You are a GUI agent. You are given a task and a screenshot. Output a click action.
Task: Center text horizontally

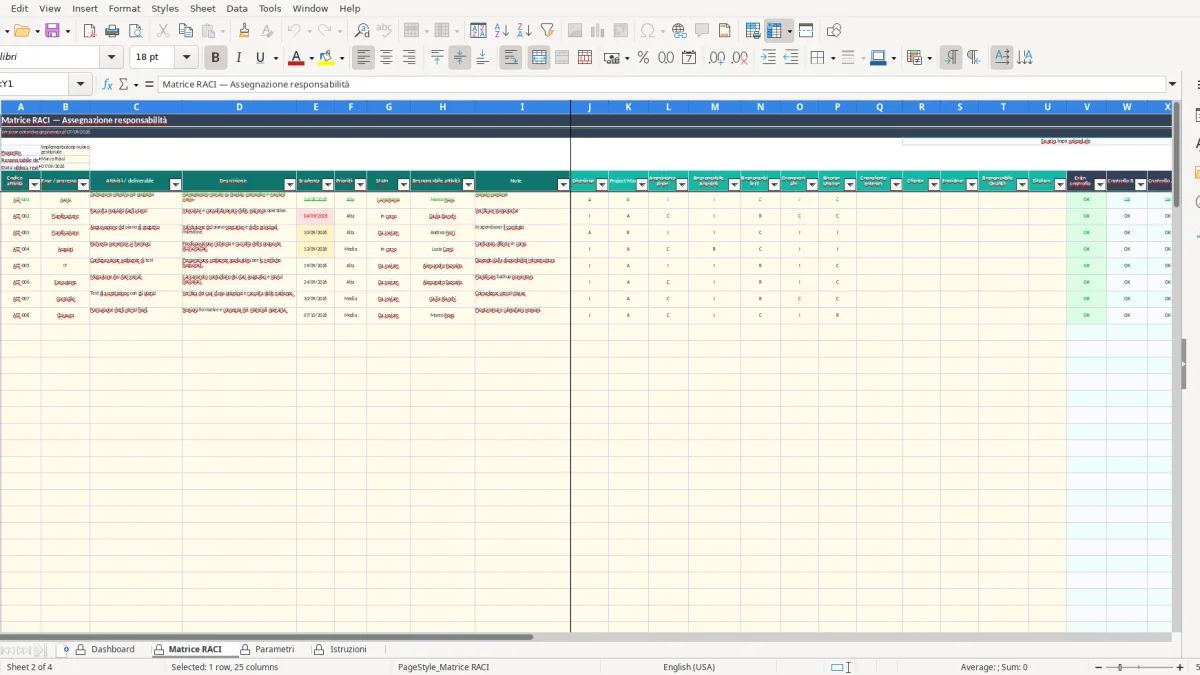coord(386,58)
